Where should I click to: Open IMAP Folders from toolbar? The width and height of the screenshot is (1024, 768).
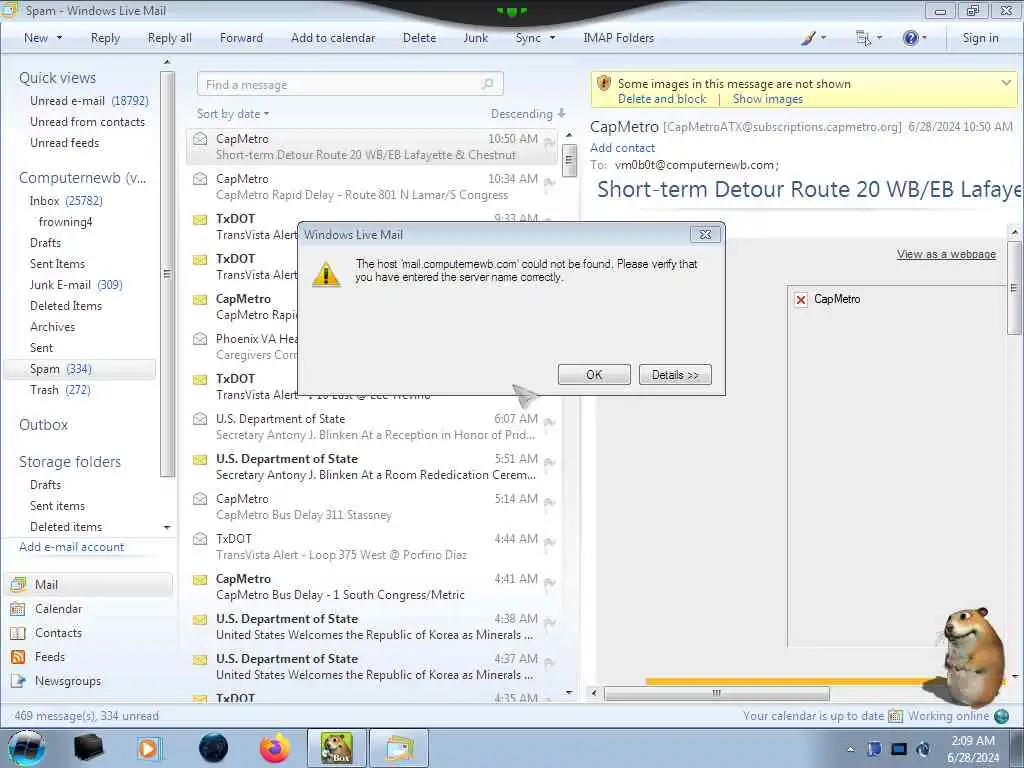coord(618,38)
